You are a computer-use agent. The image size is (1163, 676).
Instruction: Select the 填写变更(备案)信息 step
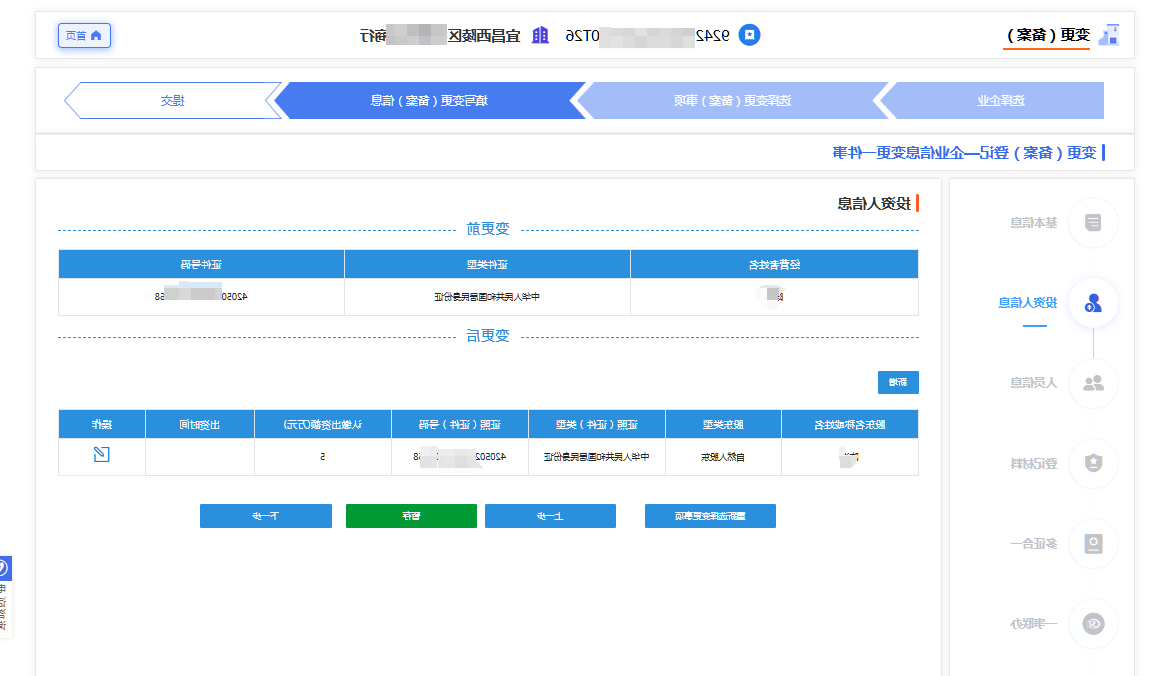pyautogui.click(x=429, y=100)
